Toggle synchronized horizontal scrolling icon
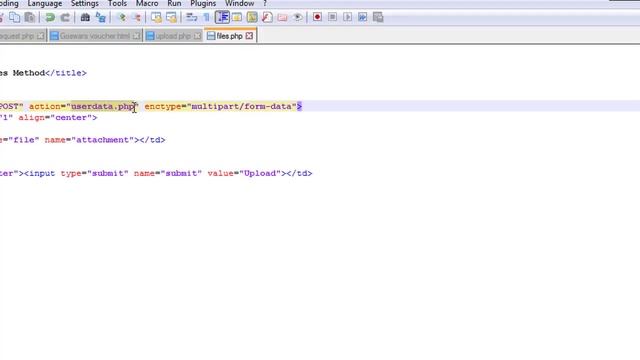Image resolution: width=640 pixels, height=360 pixels. click(x=171, y=17)
